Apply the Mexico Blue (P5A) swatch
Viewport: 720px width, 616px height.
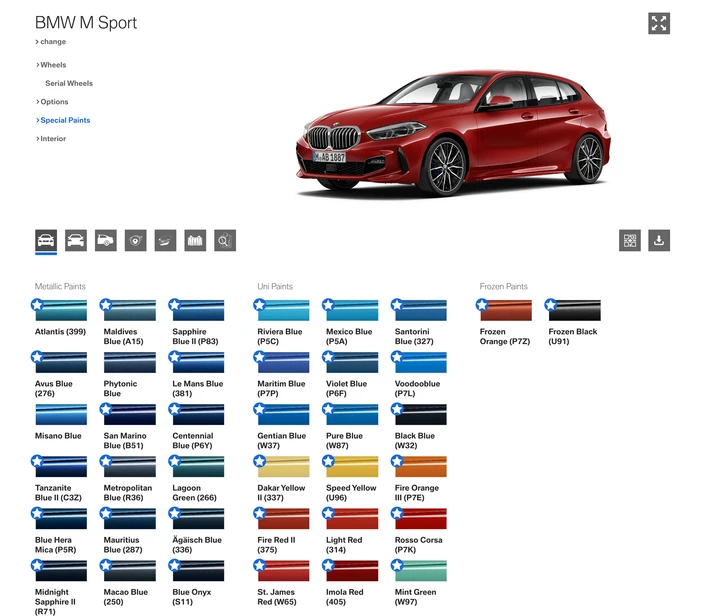(352, 310)
